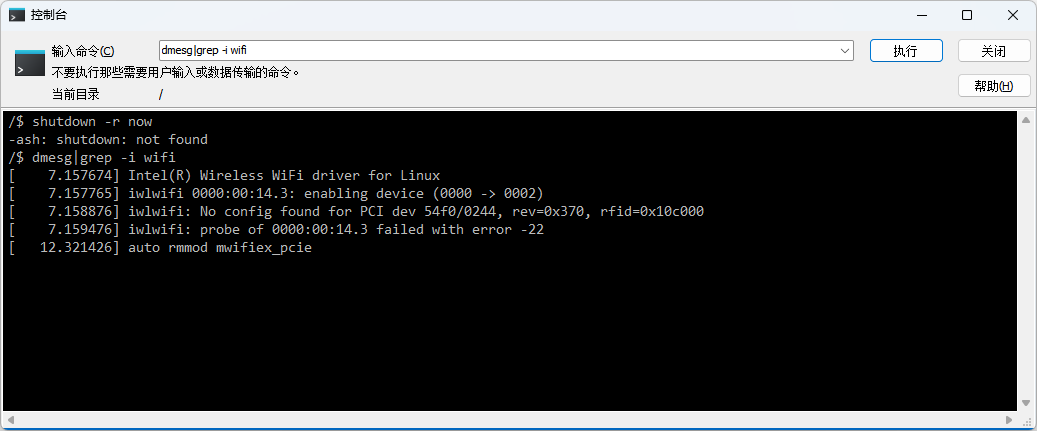Click the scrollbar down arrow in terminal output

(x=1025, y=401)
